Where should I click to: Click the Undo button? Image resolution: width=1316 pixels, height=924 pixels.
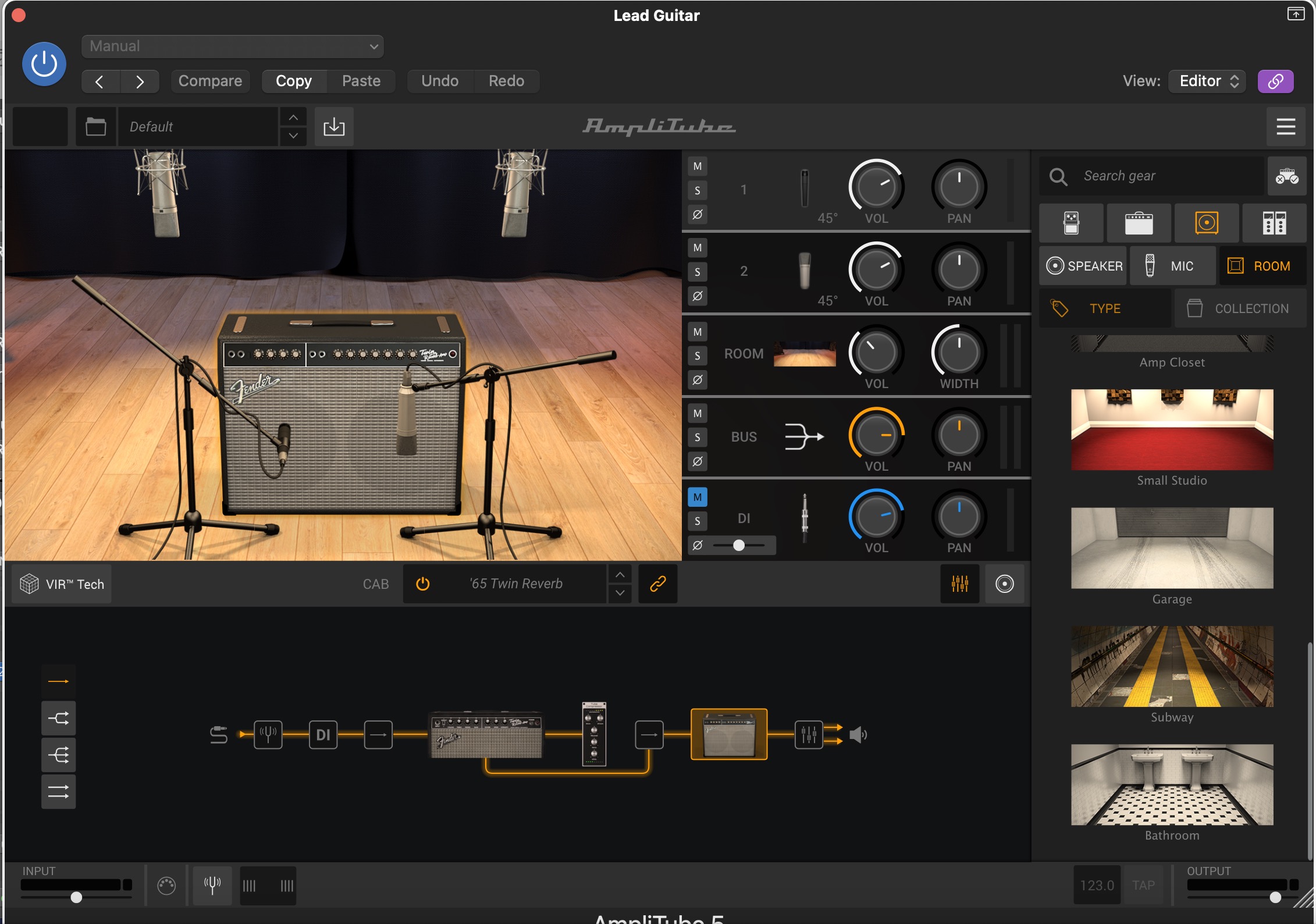[440, 81]
